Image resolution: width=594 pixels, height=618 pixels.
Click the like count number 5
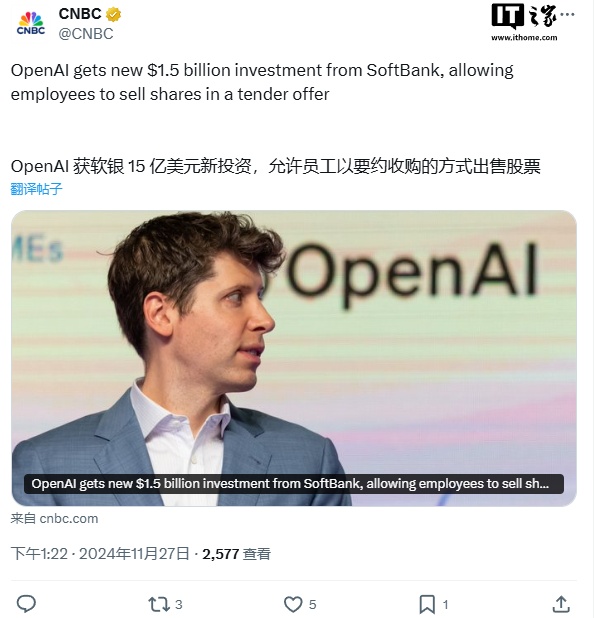click(x=313, y=604)
